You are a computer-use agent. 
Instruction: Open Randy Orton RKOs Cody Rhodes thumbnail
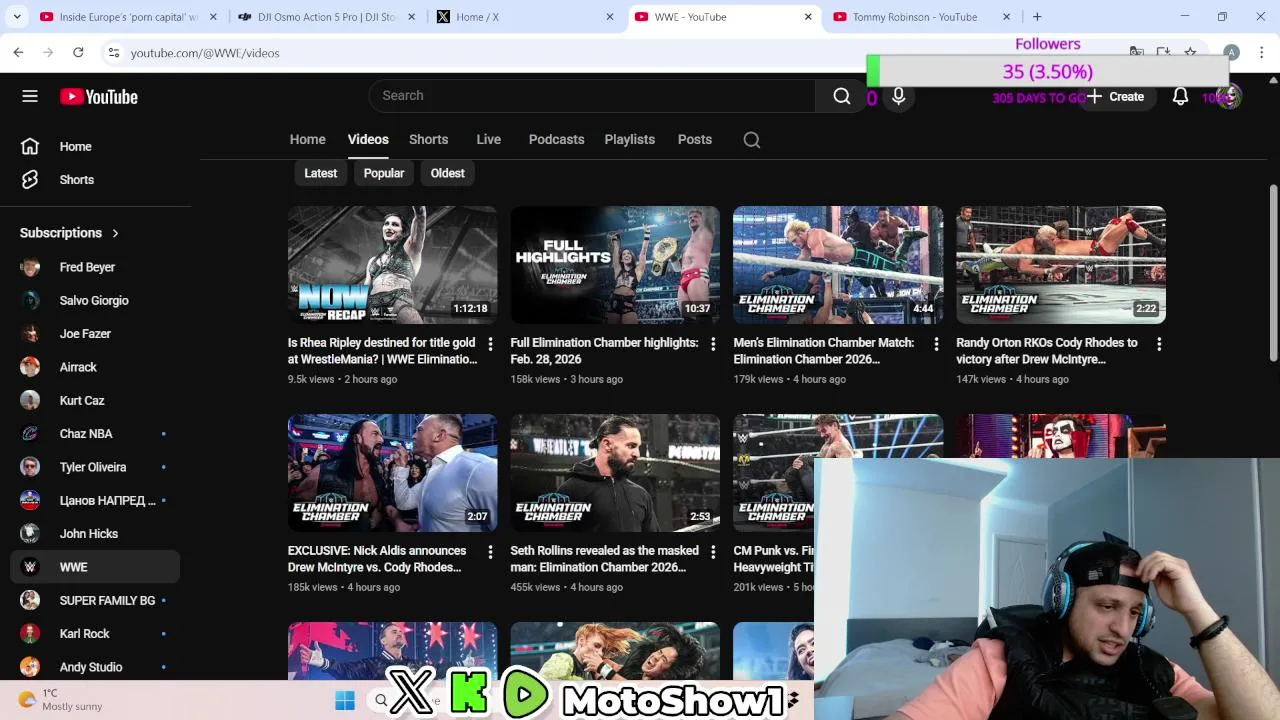[1061, 265]
